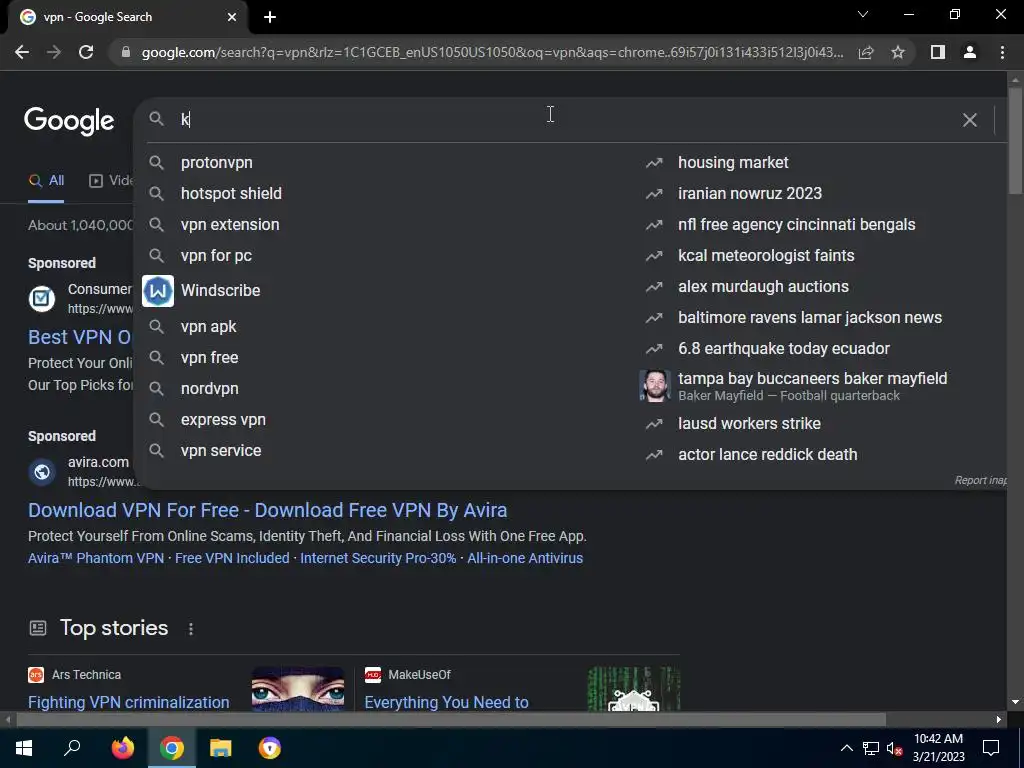Click the Windscribe logo icon
This screenshot has width=1024, height=768.
(158, 291)
